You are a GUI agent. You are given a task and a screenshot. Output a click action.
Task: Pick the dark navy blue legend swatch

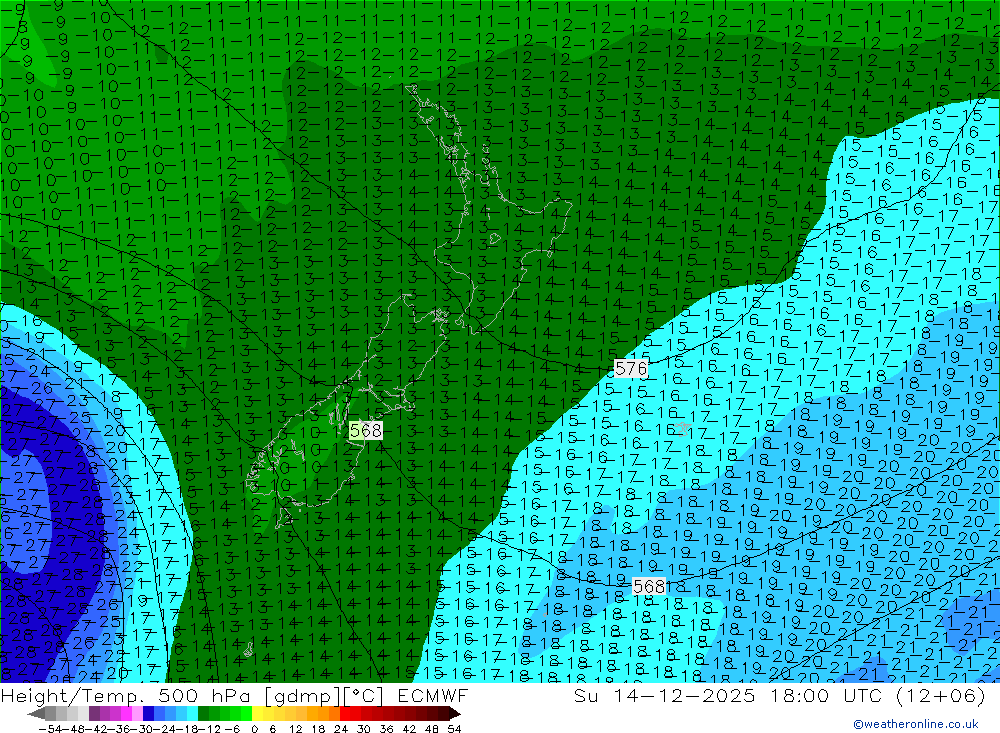point(148,714)
